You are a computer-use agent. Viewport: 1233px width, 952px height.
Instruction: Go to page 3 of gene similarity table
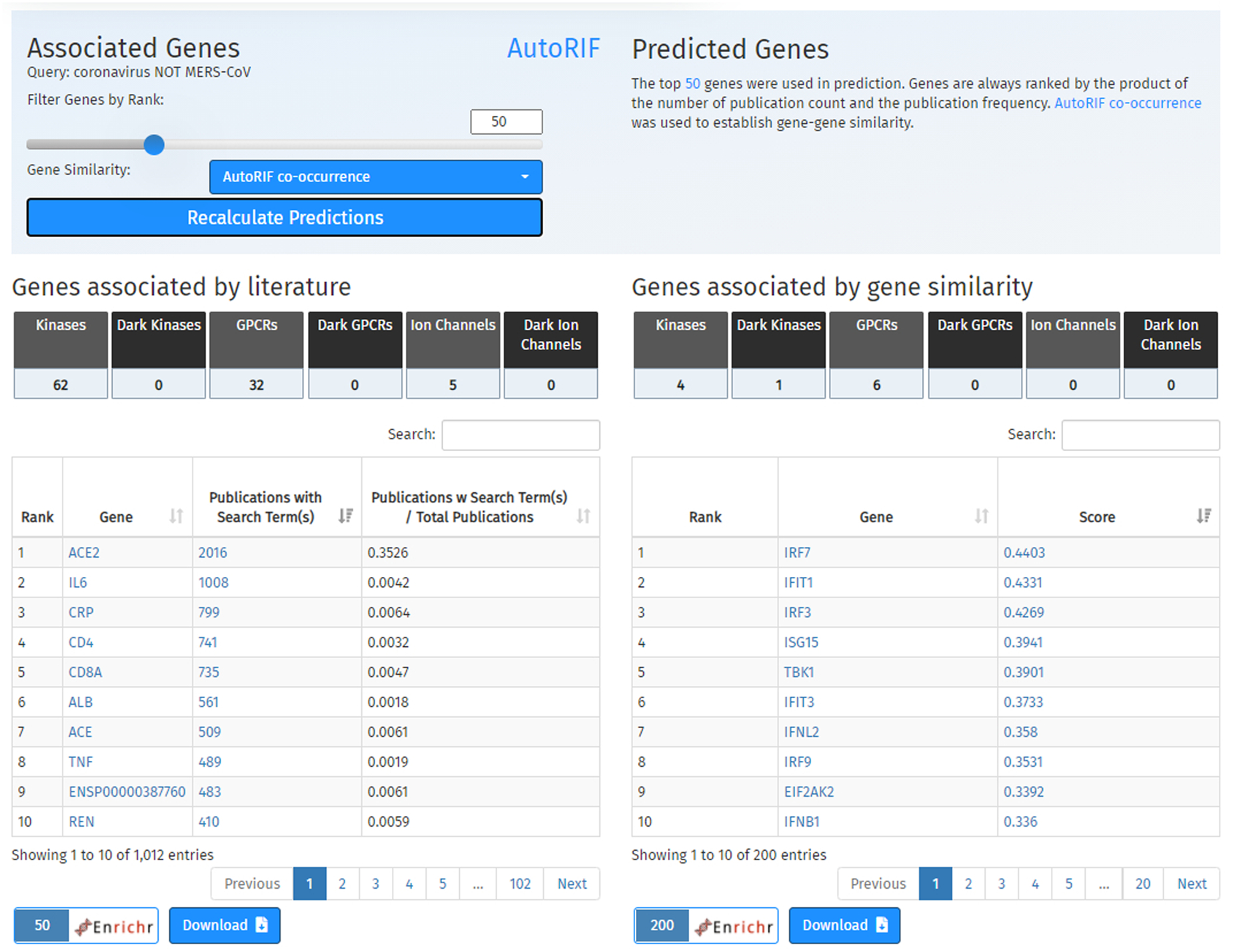(1002, 884)
